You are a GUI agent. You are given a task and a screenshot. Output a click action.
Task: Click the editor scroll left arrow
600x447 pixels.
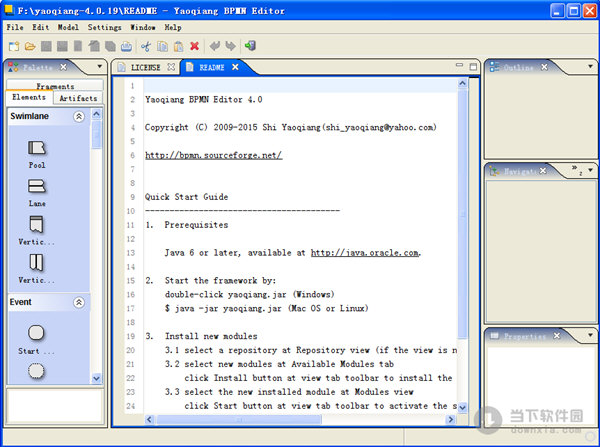150,419
